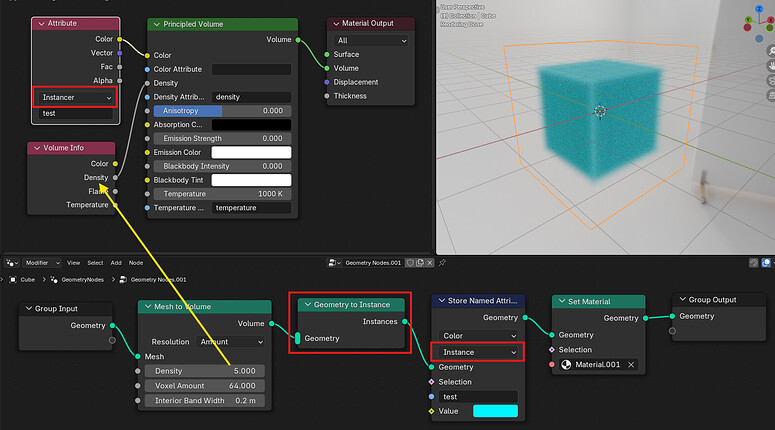Open the All target dropdown in Material Output
The height and width of the screenshot is (430, 775).
pos(371,41)
